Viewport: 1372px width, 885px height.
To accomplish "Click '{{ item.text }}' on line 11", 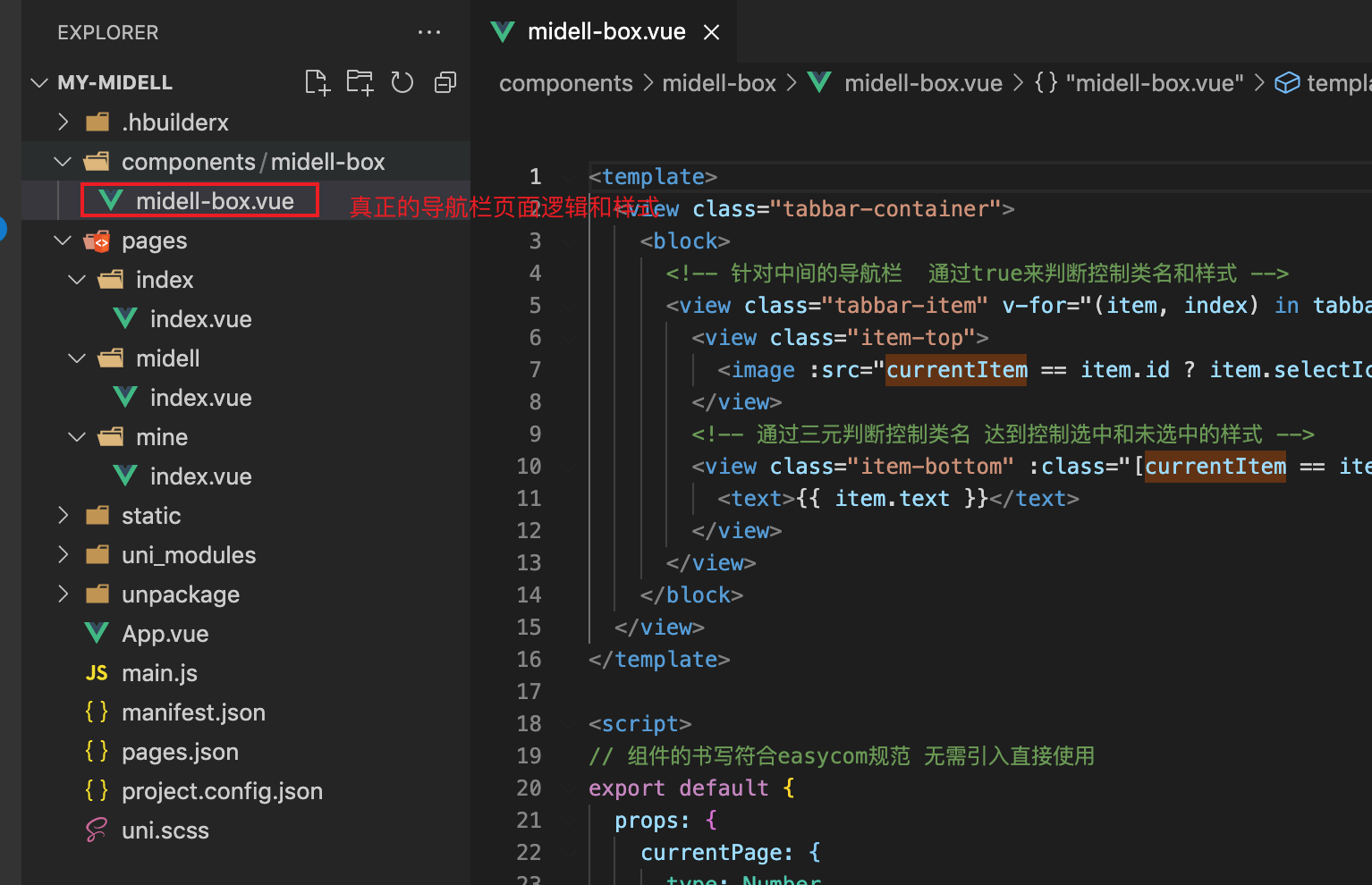I will (892, 498).
